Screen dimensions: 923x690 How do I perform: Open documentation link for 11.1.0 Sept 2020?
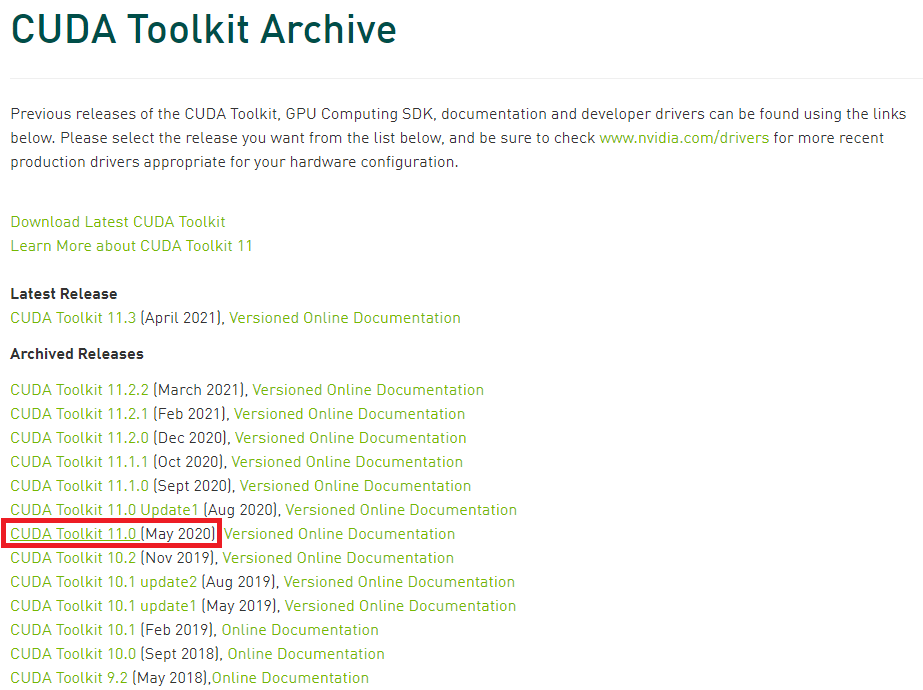356,486
